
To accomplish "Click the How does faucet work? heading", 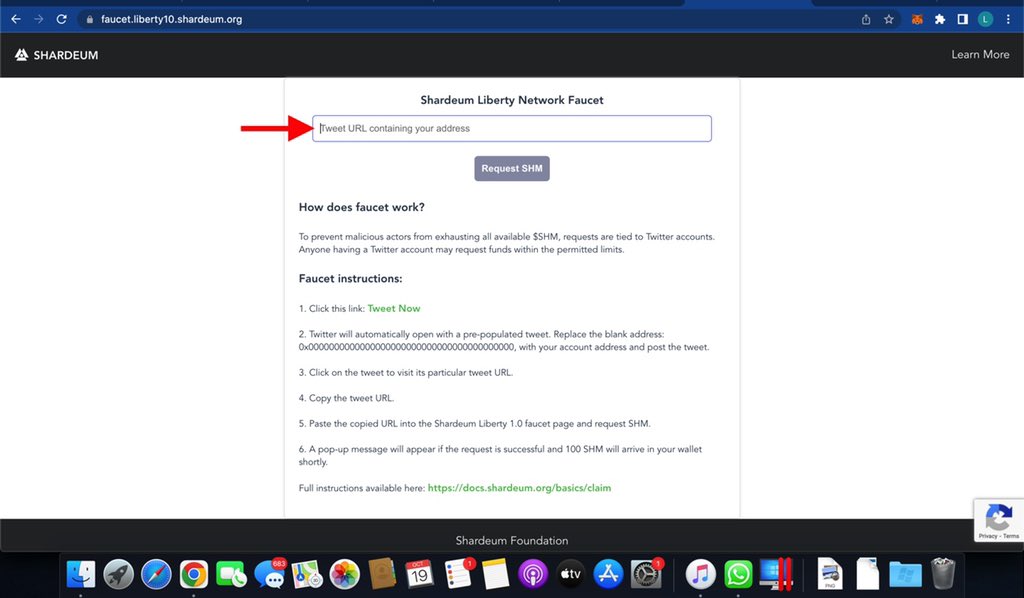I will [361, 207].
